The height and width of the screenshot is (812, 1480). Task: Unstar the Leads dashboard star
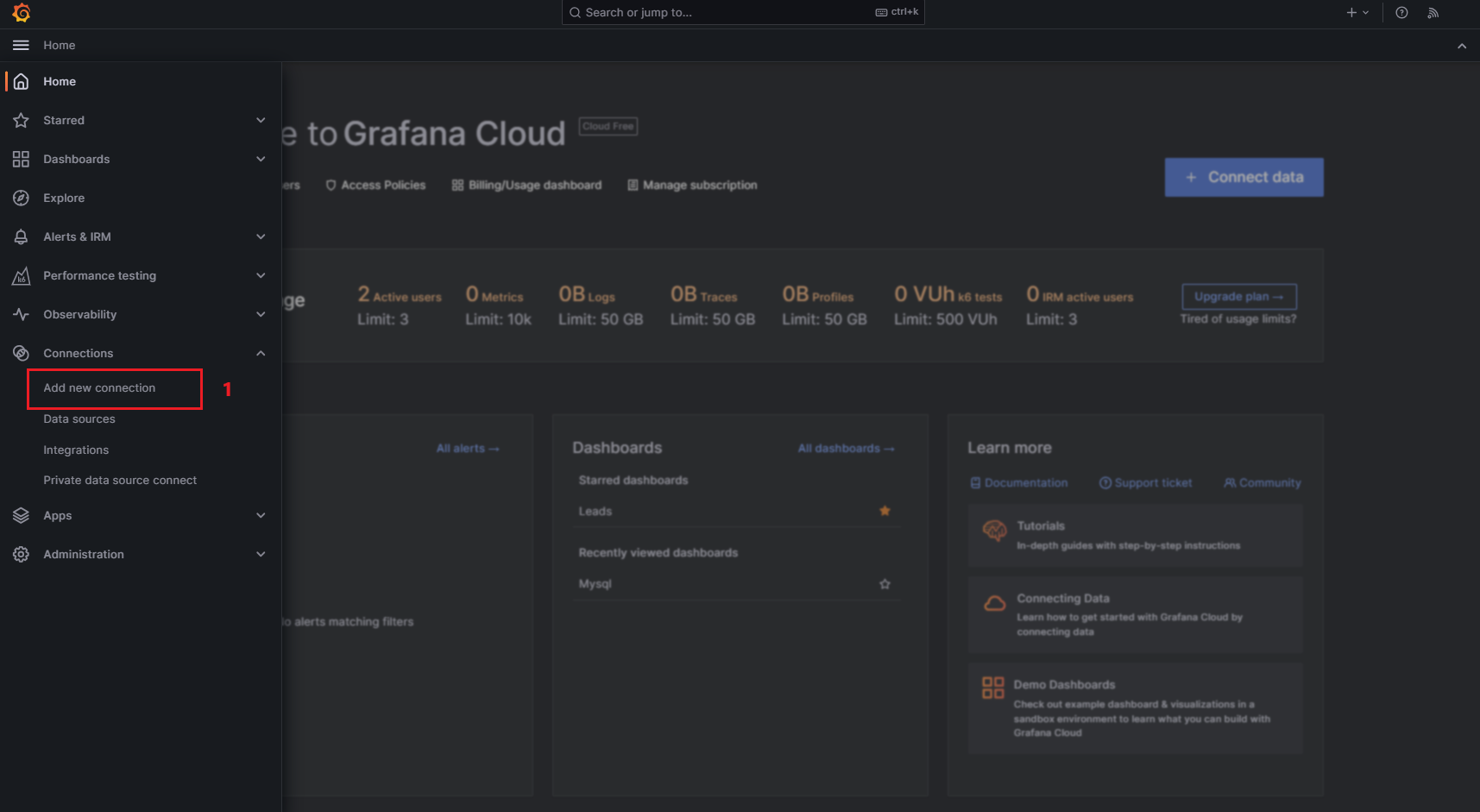point(885,511)
